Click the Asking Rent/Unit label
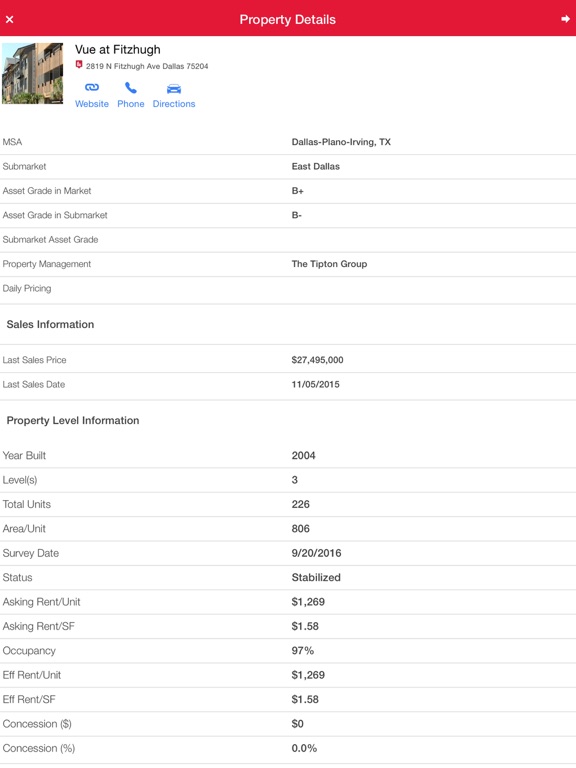Image resolution: width=576 pixels, height=768 pixels. 42,602
